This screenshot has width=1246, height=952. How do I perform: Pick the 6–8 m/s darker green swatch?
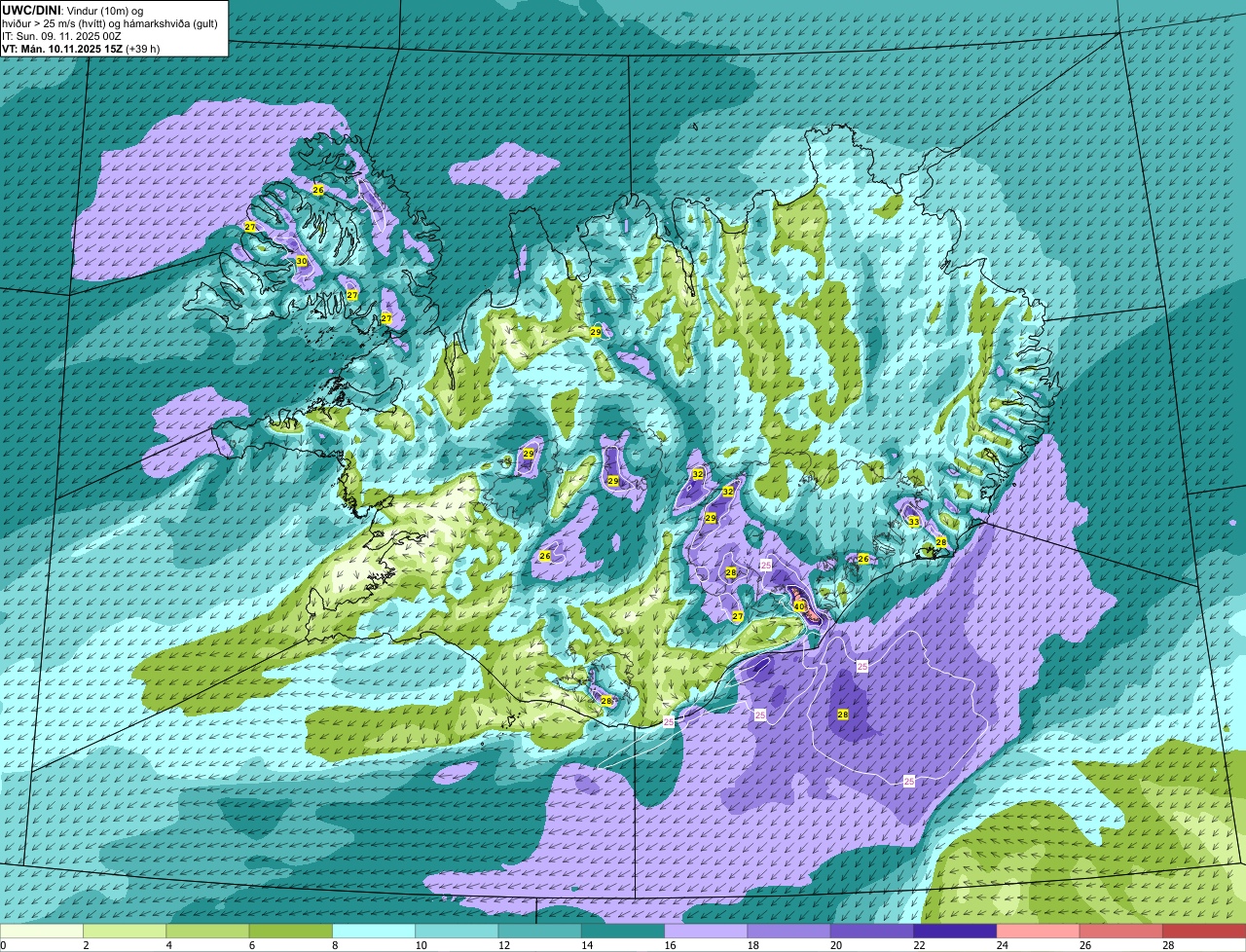[x=290, y=931]
